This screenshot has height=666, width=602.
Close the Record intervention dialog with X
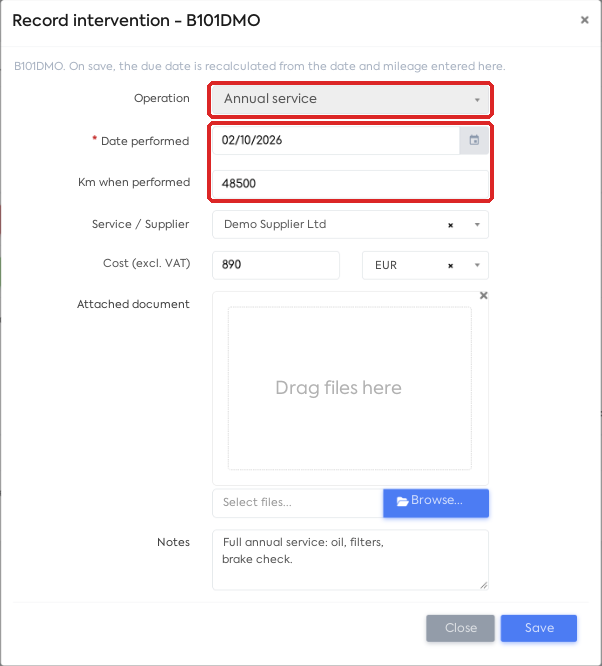point(585,20)
